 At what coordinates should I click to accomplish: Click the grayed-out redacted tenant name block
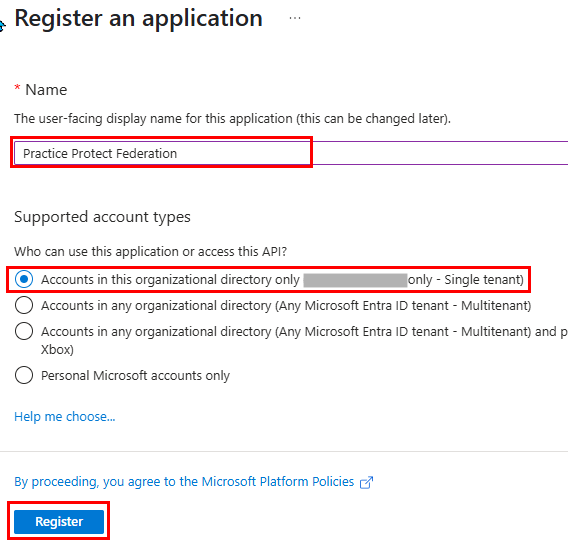[x=355, y=280]
